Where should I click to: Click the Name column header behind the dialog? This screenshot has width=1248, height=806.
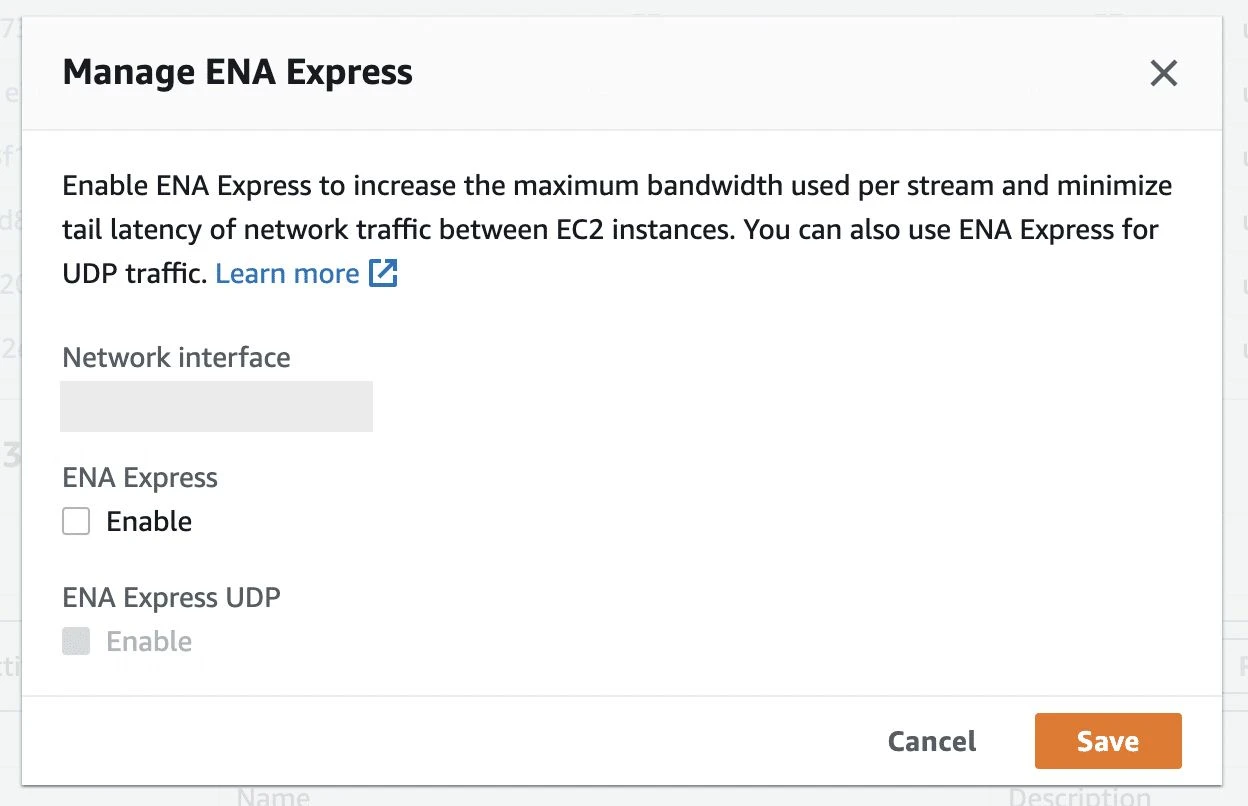point(273,795)
